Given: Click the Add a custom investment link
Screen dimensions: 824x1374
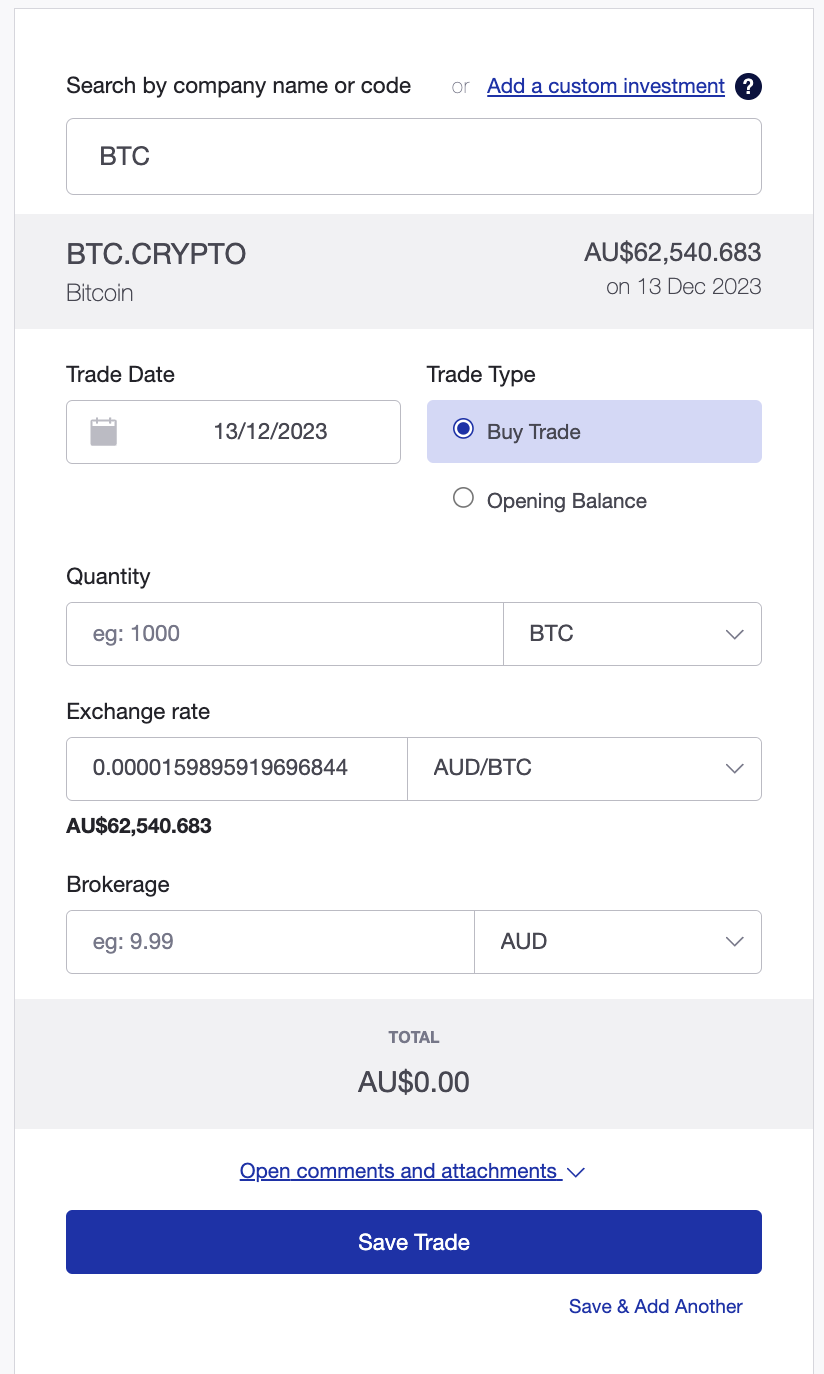Looking at the screenshot, I should pyautogui.click(x=605, y=86).
